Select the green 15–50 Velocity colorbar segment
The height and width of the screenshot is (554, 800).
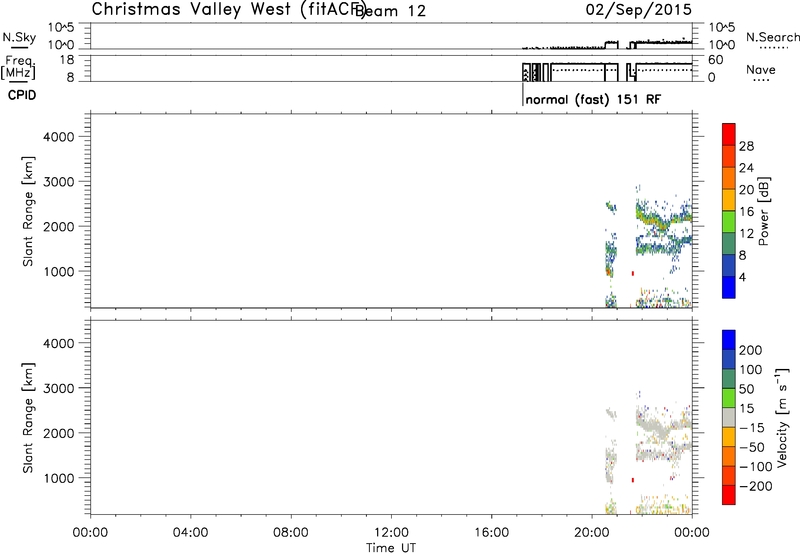click(729, 398)
